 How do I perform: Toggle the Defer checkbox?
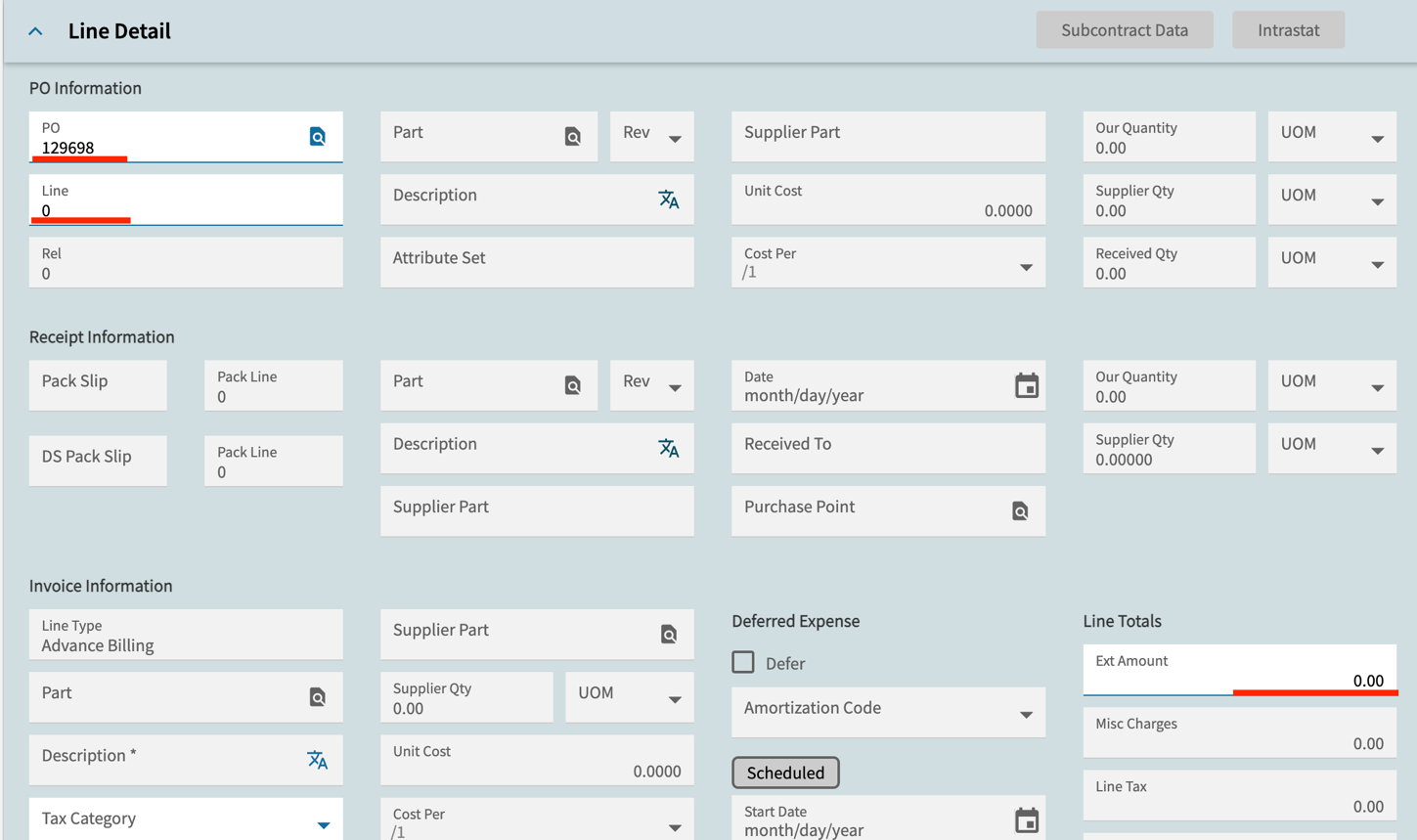743,662
